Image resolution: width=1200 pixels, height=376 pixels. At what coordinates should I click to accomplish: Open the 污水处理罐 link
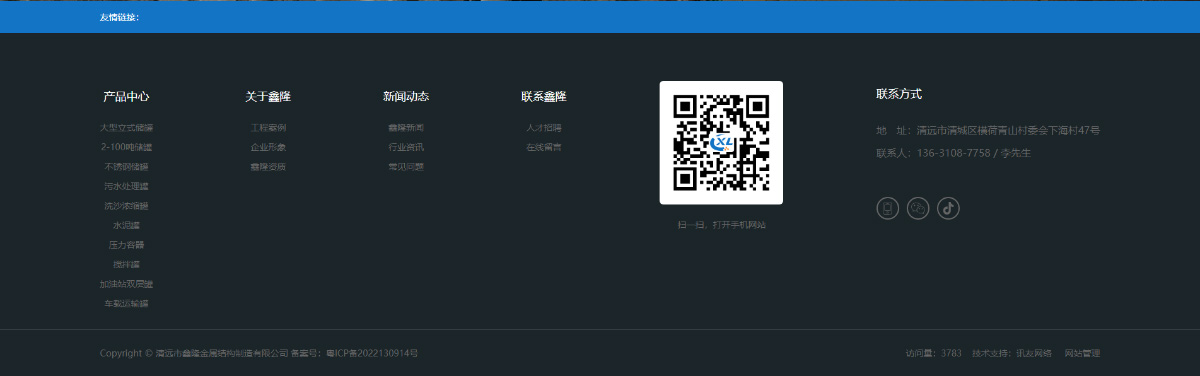(x=126, y=186)
